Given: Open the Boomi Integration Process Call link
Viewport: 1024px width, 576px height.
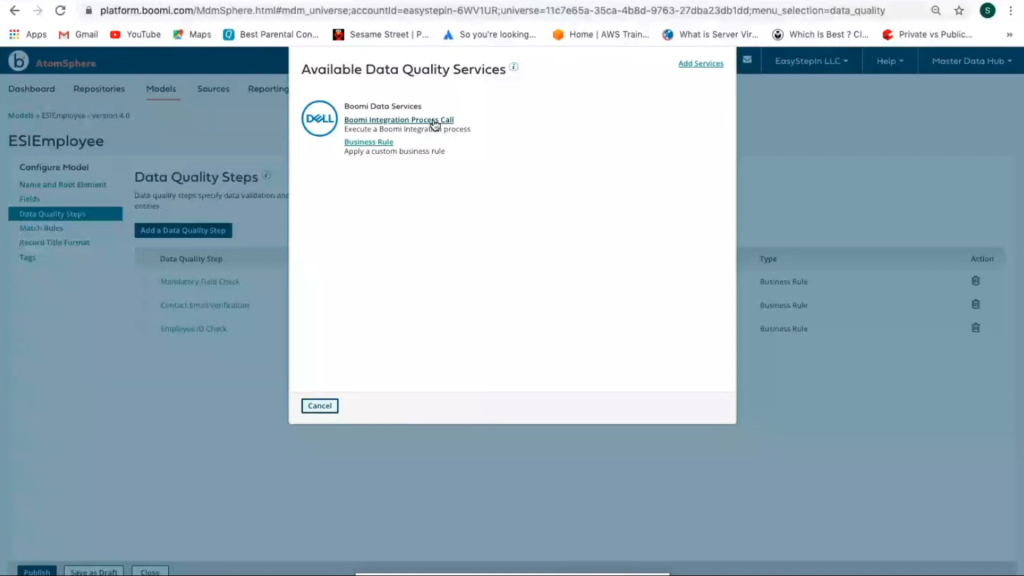Looking at the screenshot, I should point(398,119).
